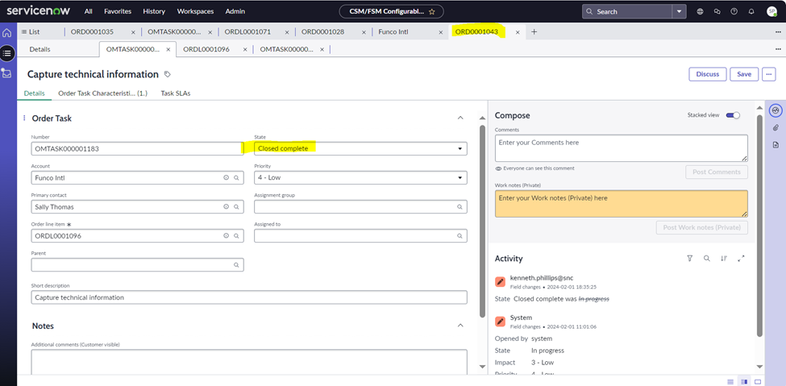Viewport: 786px width, 386px height.
Task: Switch to the ORDL0001096 sub-tab
Action: pyautogui.click(x=207, y=49)
